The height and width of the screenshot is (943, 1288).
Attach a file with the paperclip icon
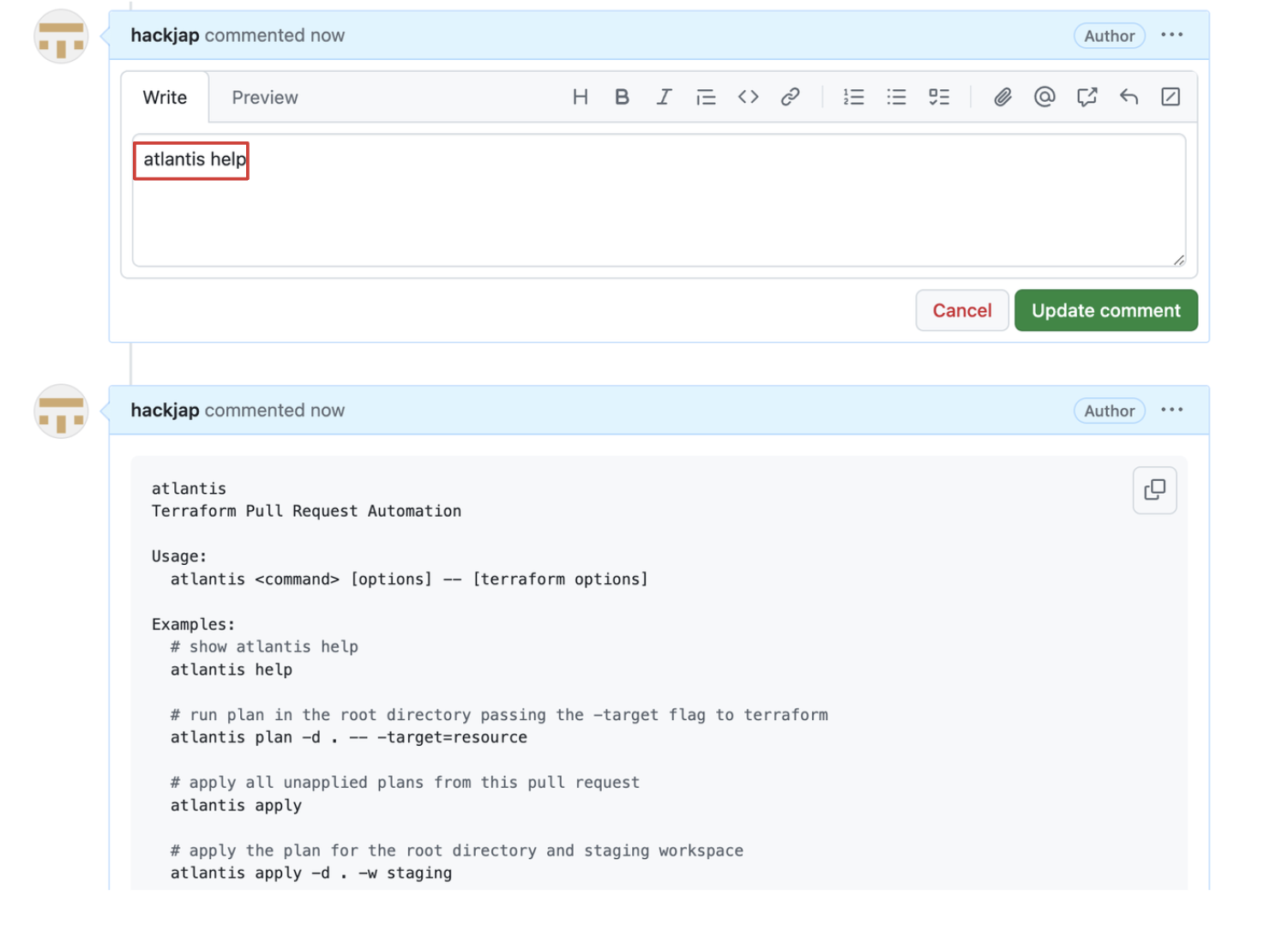tap(1002, 97)
